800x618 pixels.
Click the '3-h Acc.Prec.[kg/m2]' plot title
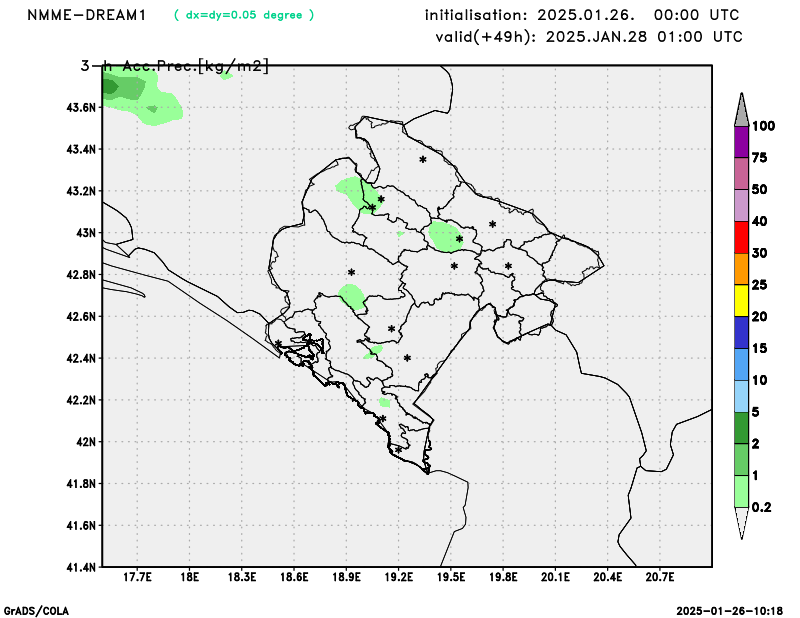click(x=174, y=66)
